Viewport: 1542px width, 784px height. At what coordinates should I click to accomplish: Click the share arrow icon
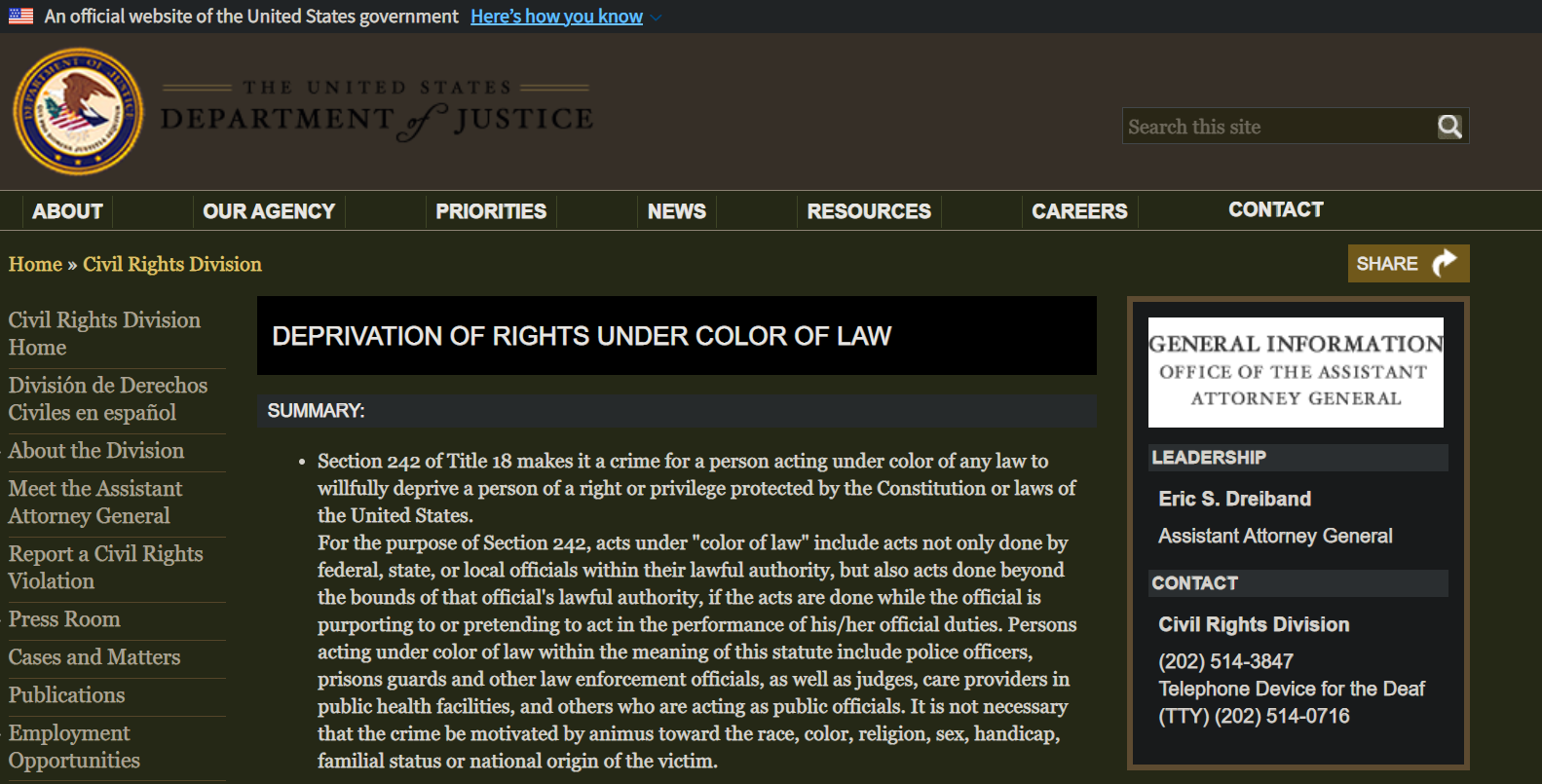tap(1444, 263)
